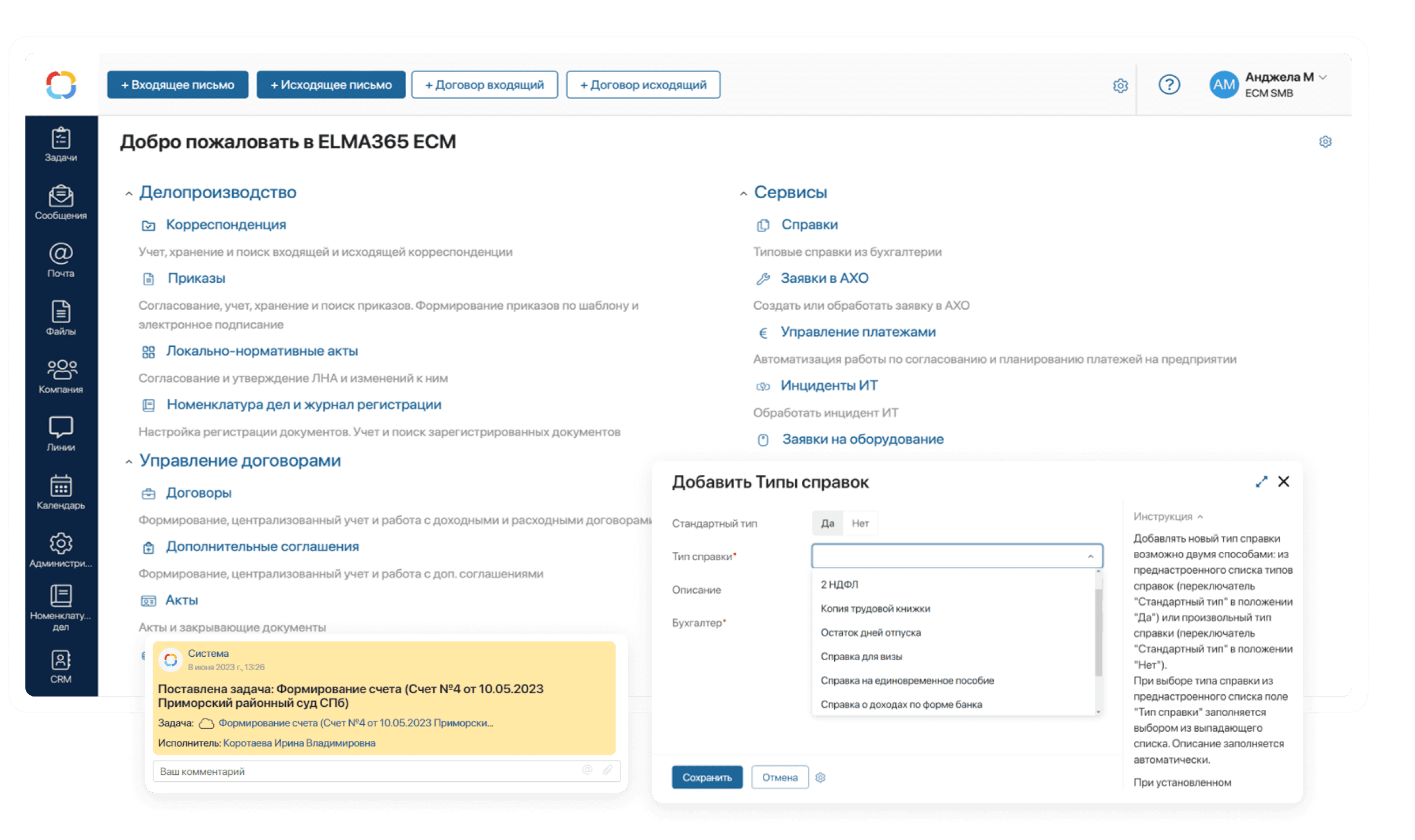Click the AM user avatar
The width and height of the screenshot is (1415, 840).
tap(1224, 85)
